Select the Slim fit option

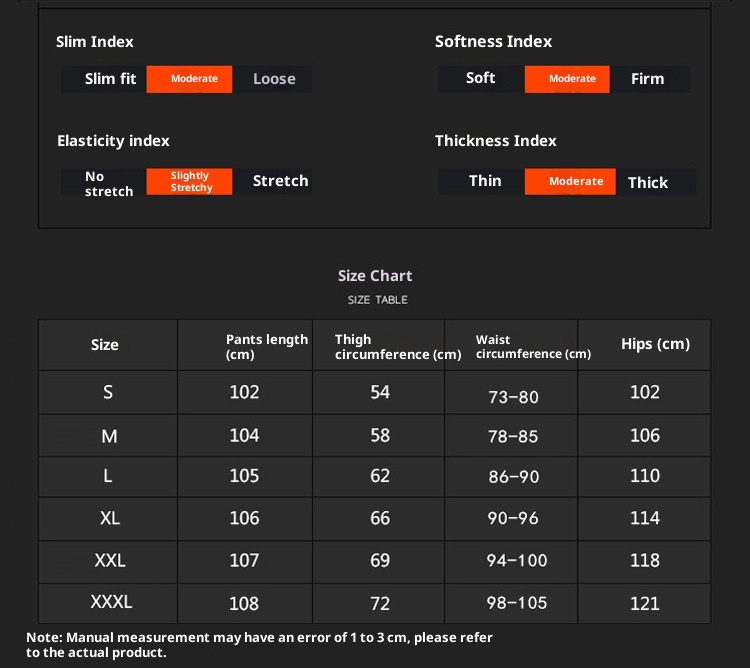point(110,79)
